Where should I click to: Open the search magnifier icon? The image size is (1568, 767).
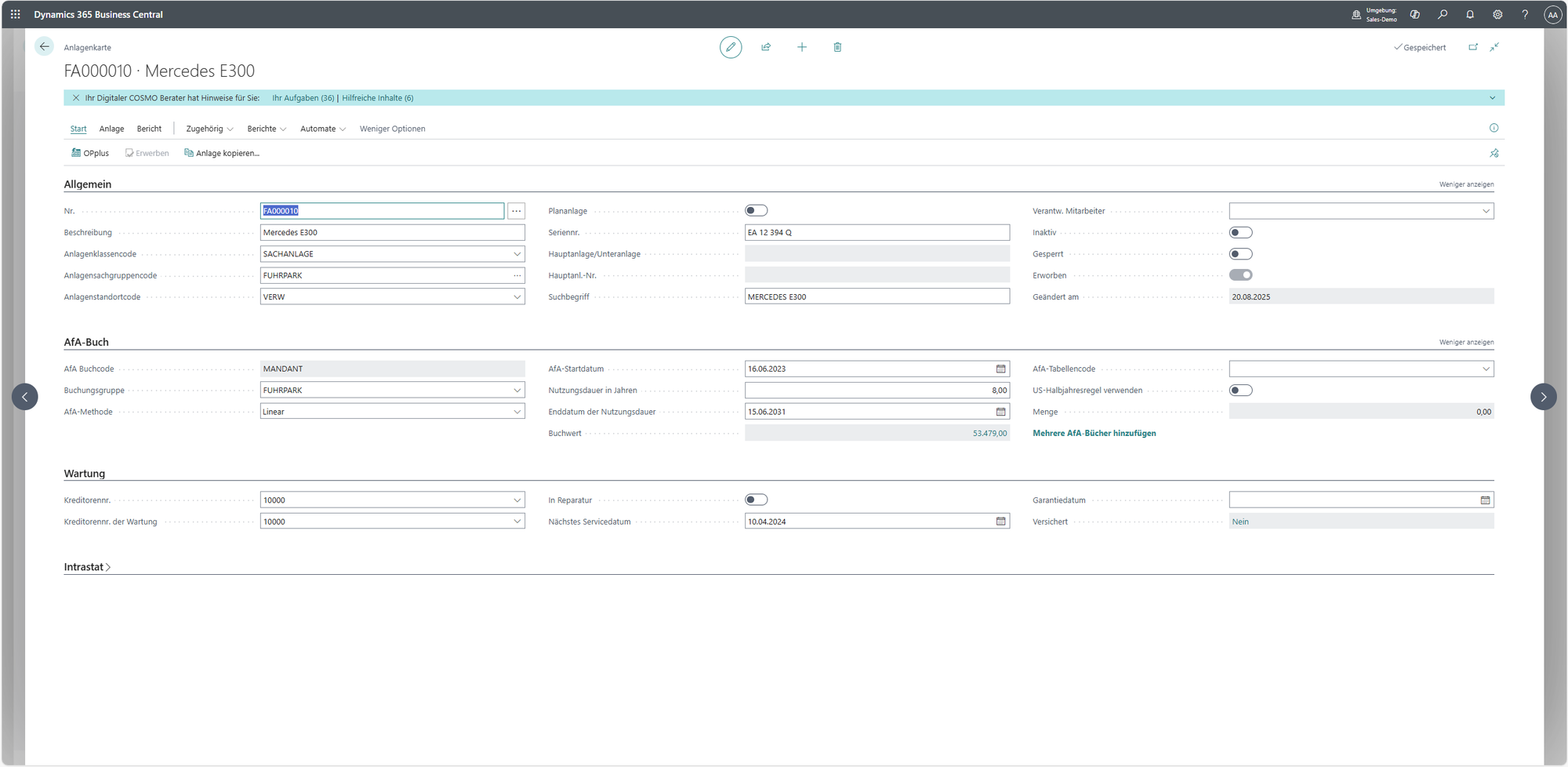click(1443, 14)
